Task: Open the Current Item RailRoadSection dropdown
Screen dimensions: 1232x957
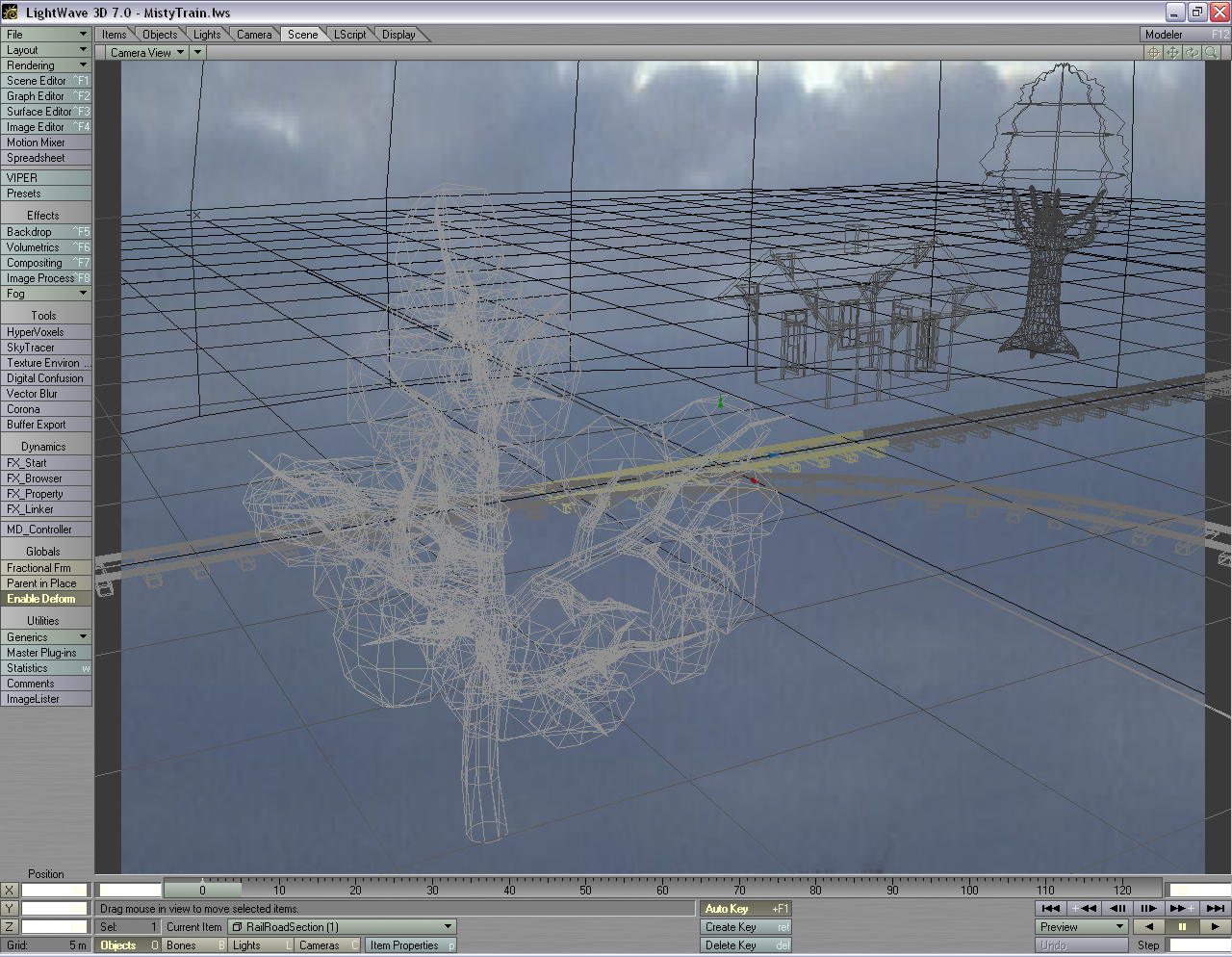Action: 342,927
